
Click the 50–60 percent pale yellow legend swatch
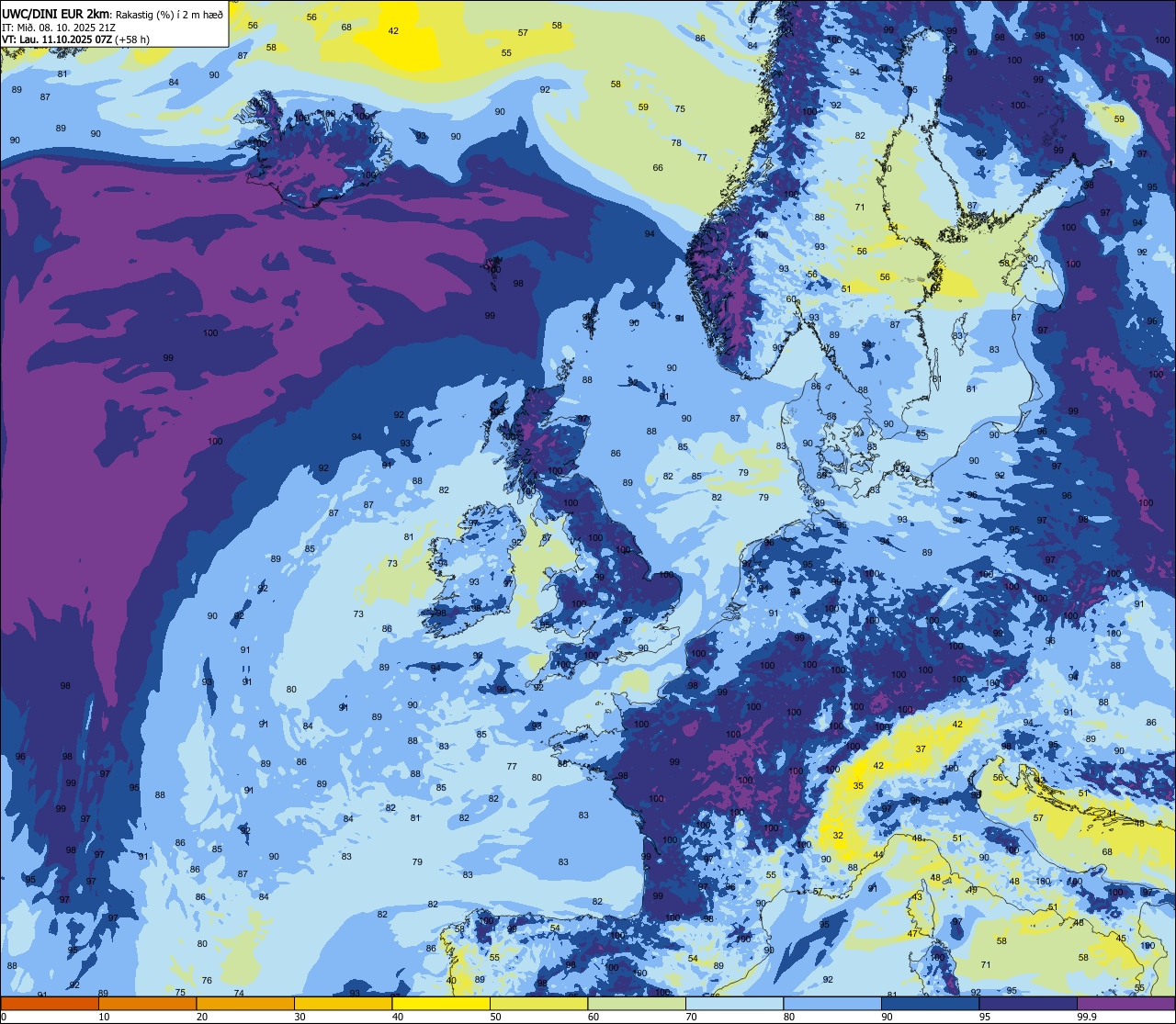tap(538, 1003)
